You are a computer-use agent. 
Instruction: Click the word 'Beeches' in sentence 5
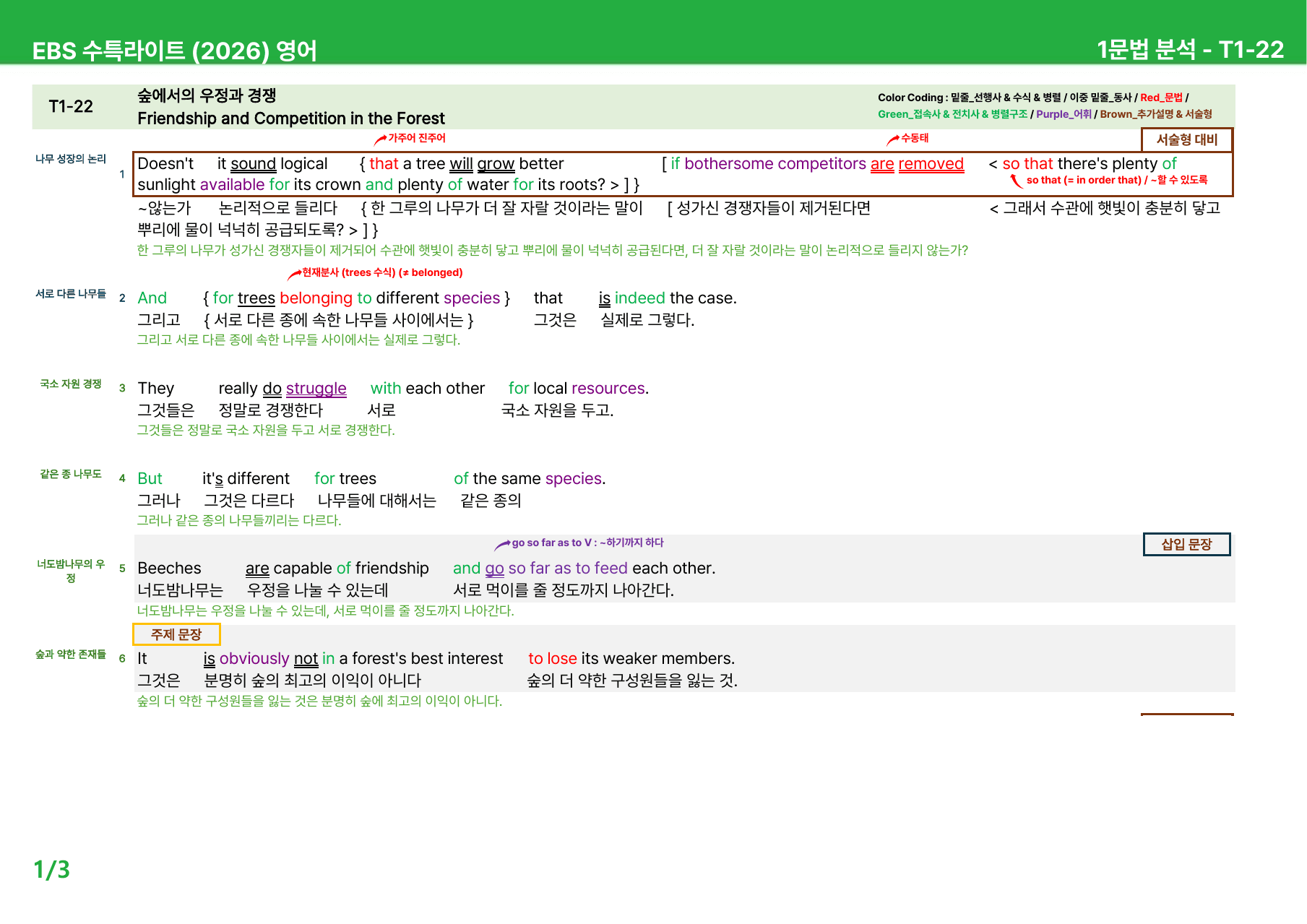pos(169,569)
